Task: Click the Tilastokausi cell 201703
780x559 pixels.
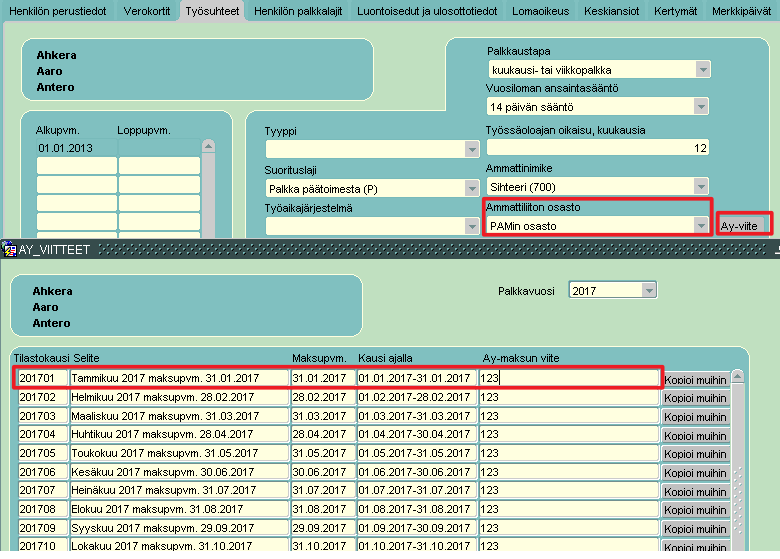Action: tap(43, 416)
